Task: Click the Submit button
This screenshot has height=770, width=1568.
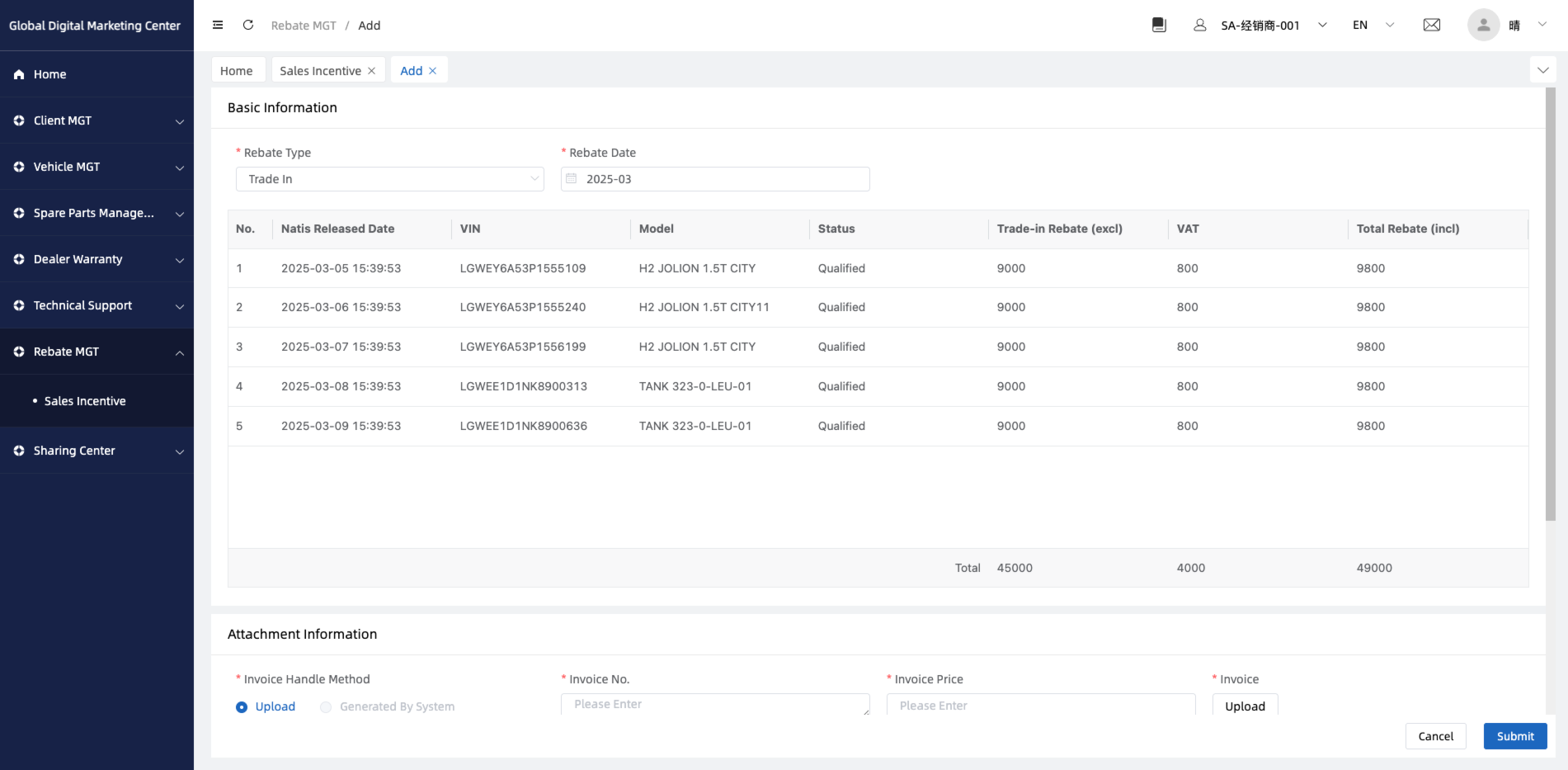Action: pyautogui.click(x=1514, y=736)
